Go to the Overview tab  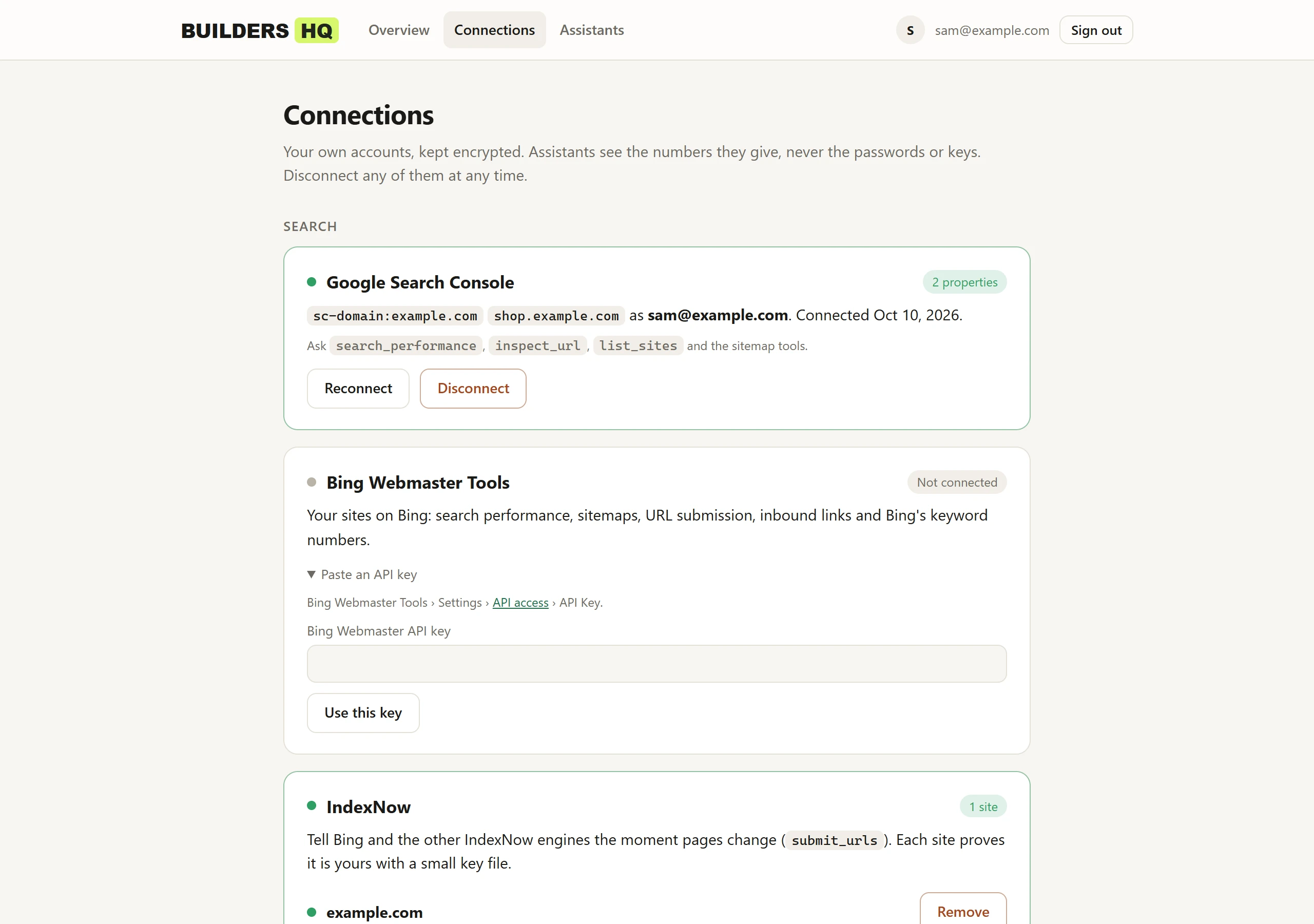coord(399,30)
